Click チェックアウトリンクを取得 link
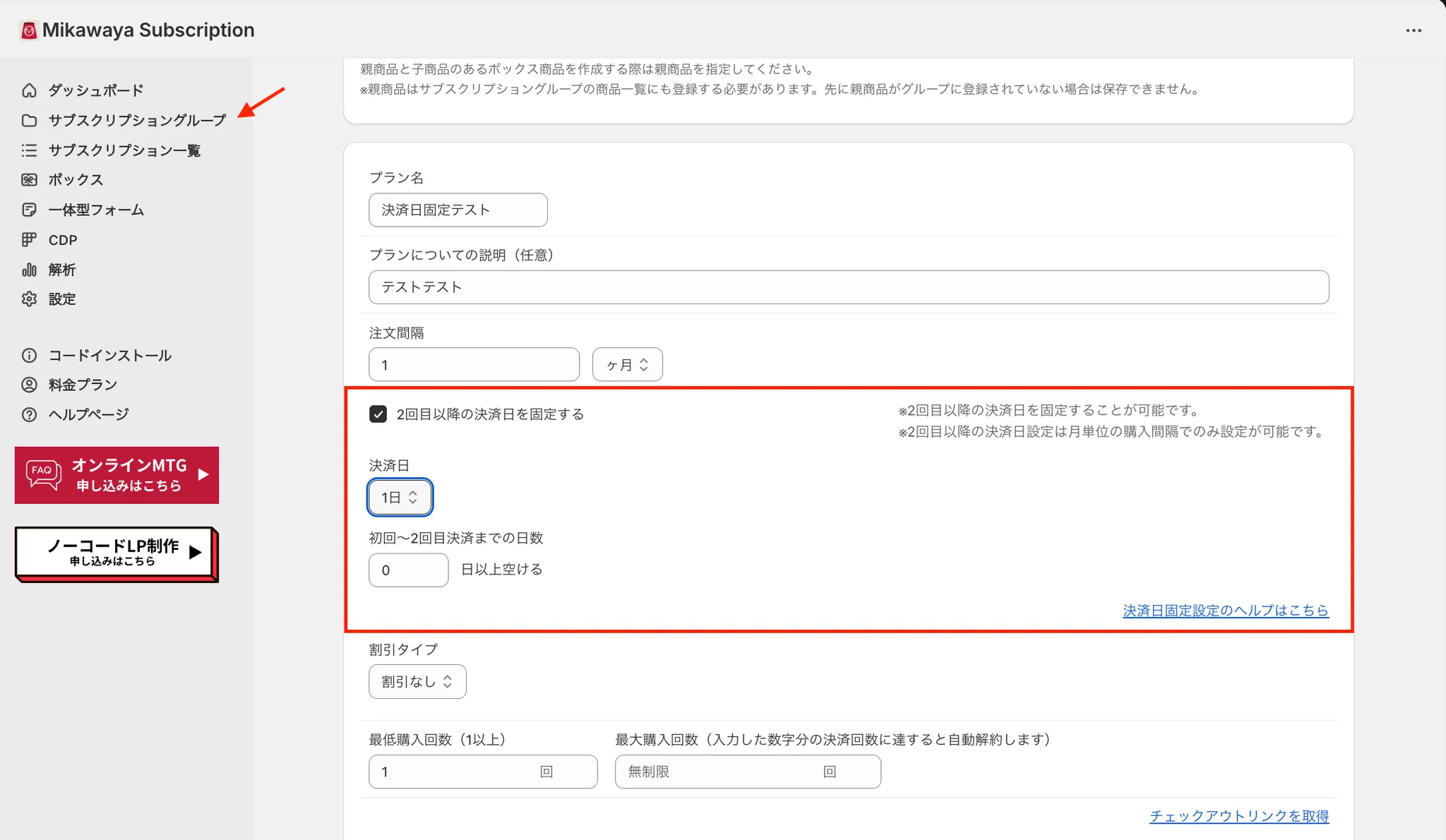Screen dimensions: 1446x840 pyautogui.click(x=1238, y=816)
